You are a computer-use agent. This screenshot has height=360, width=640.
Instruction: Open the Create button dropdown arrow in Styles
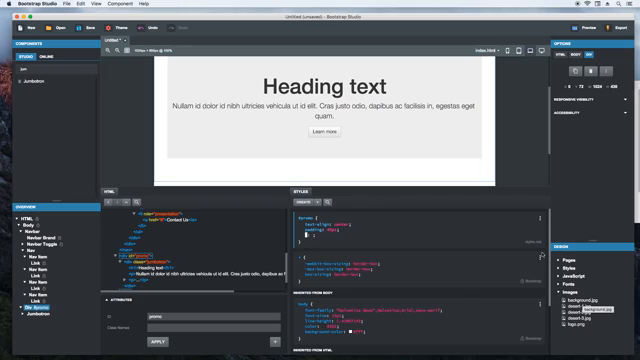click(x=317, y=202)
